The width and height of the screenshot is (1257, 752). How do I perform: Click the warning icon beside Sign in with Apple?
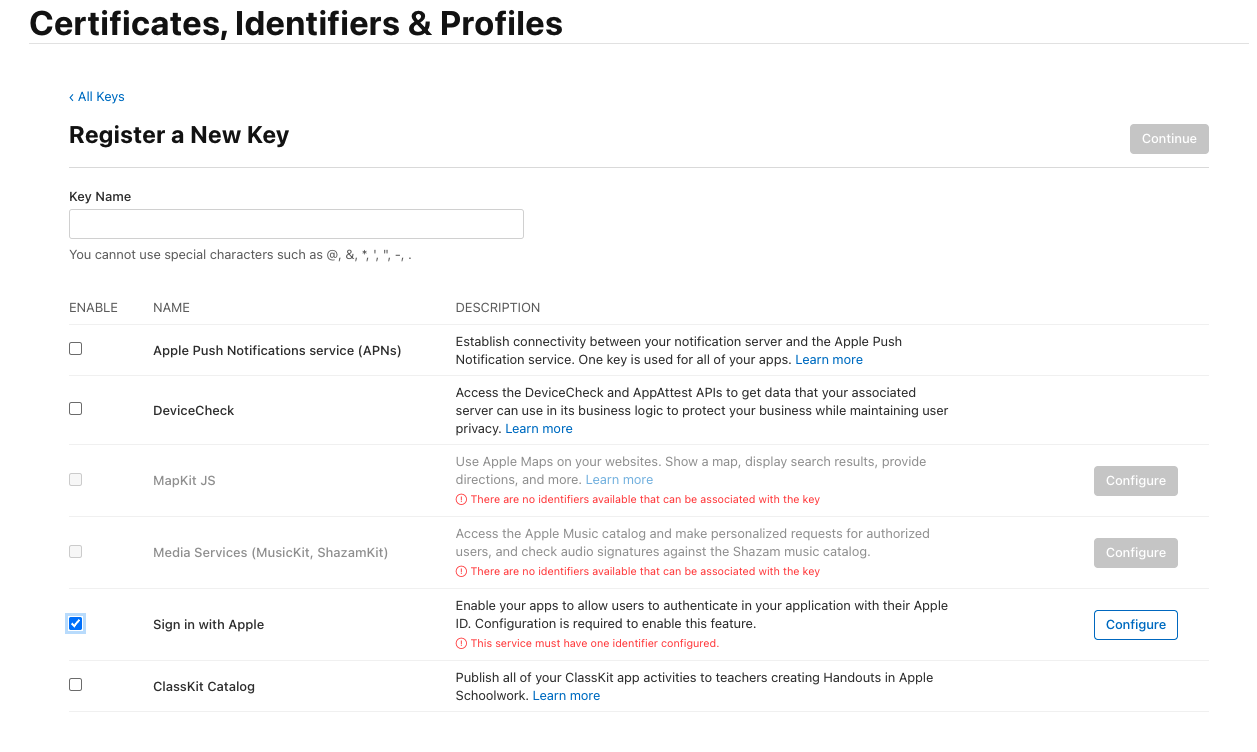463,643
